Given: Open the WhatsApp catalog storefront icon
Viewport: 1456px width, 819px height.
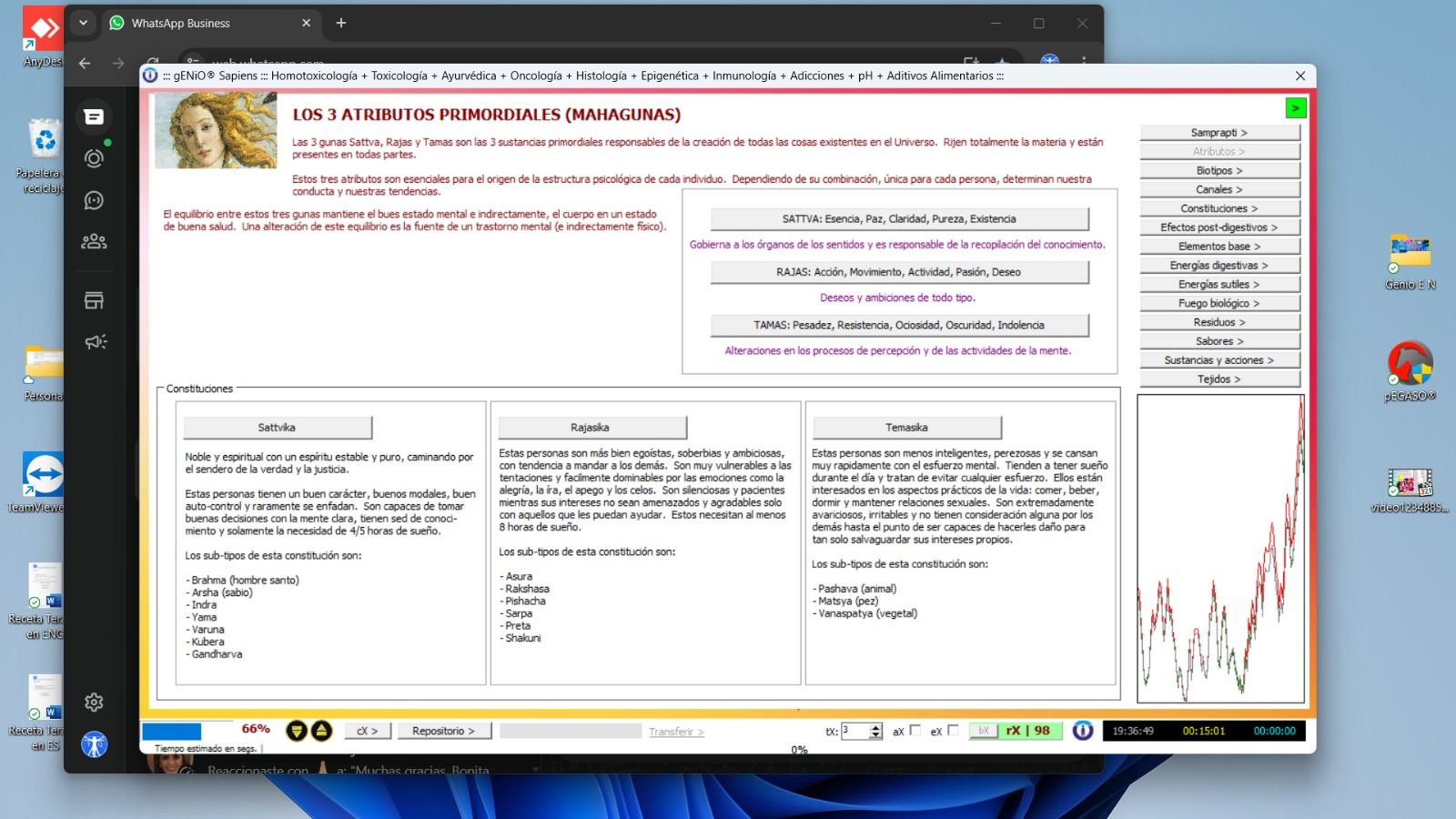Looking at the screenshot, I should [x=94, y=300].
